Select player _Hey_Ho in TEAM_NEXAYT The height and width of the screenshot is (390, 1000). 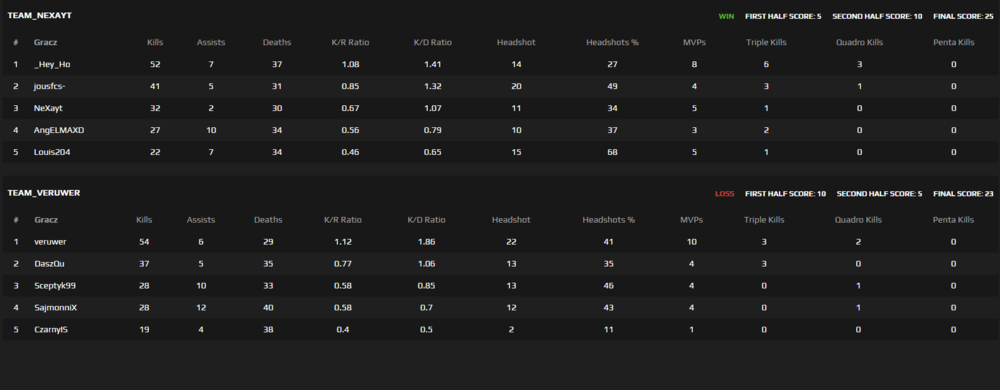pyautogui.click(x=52, y=64)
